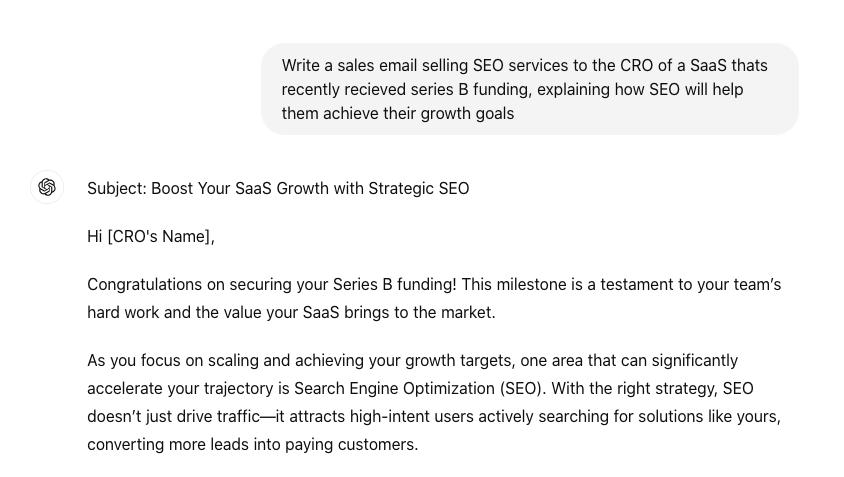Image resolution: width=844 pixels, height=477 pixels.
Task: Click the user prompt message bubble
Action: coord(530,89)
